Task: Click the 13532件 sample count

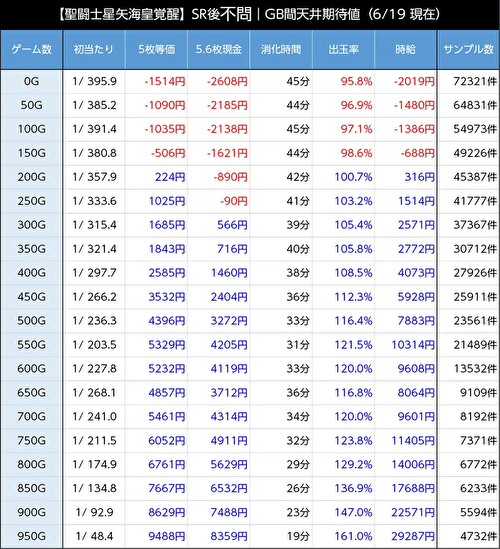Action: [x=475, y=369]
